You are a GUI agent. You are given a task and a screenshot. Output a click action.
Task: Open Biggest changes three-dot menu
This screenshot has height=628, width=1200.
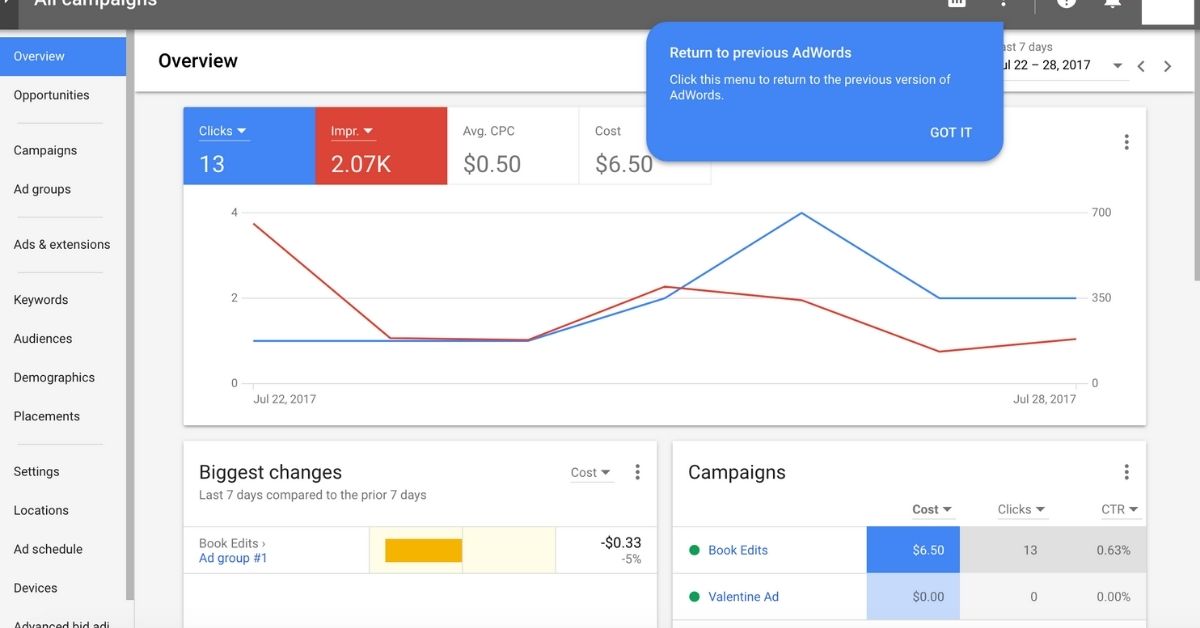[637, 472]
